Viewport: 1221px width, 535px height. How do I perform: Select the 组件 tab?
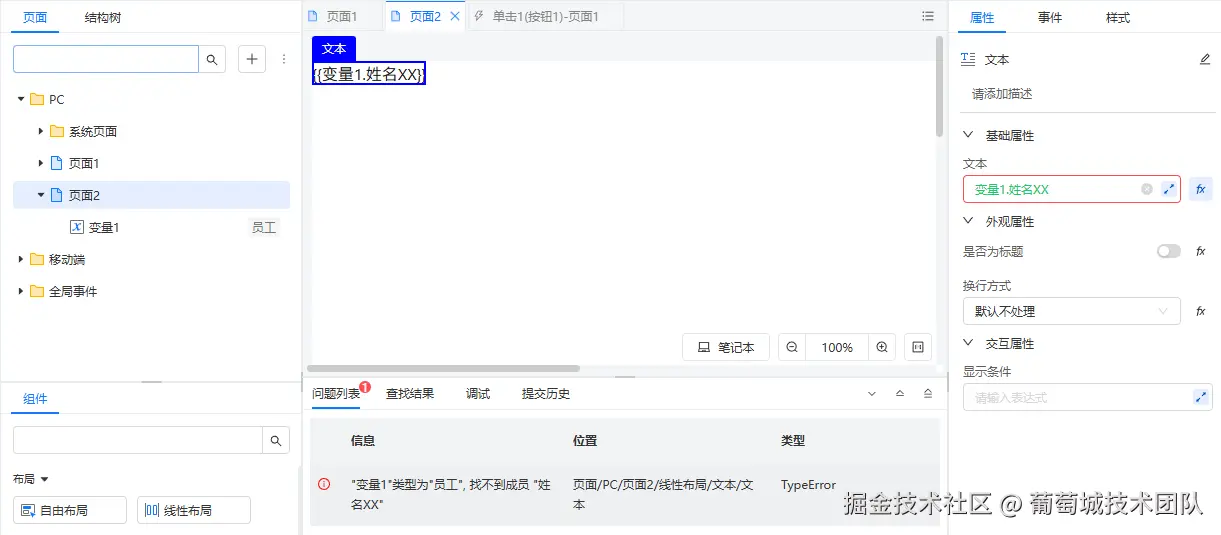click(35, 398)
